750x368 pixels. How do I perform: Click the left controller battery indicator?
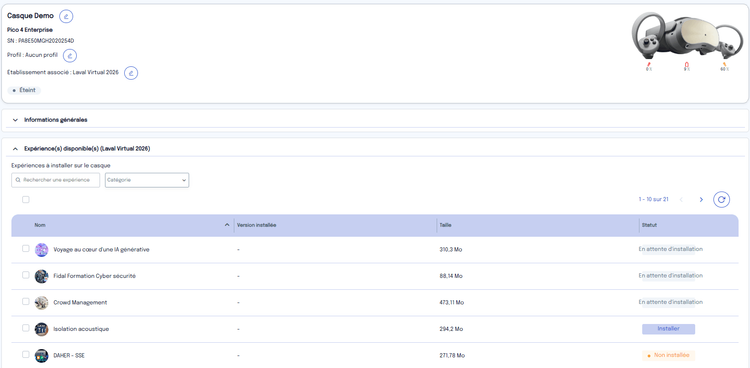point(649,67)
